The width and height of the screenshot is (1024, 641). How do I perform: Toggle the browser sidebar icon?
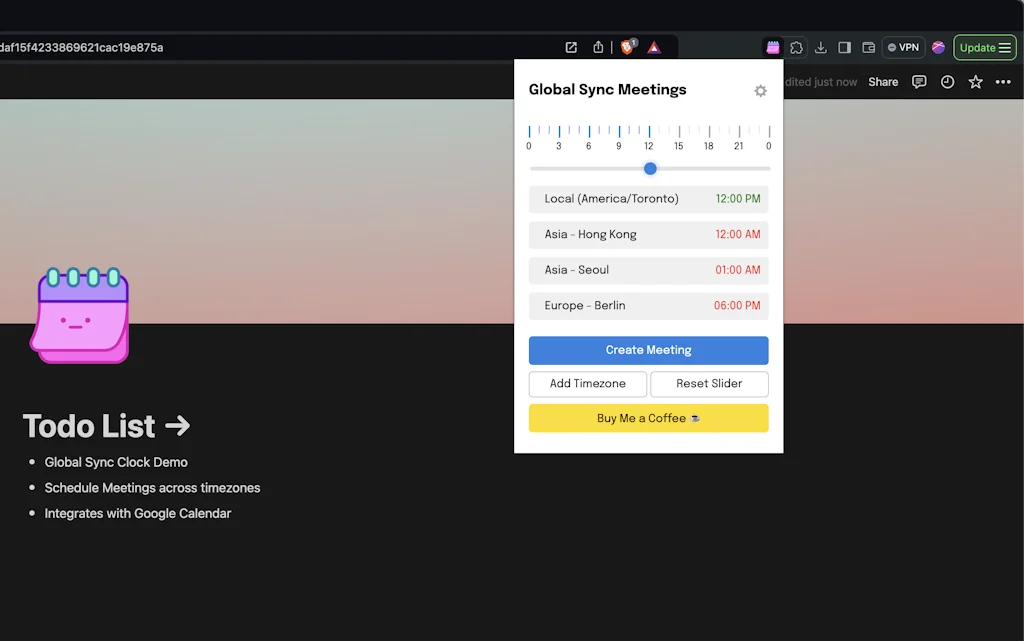843,47
